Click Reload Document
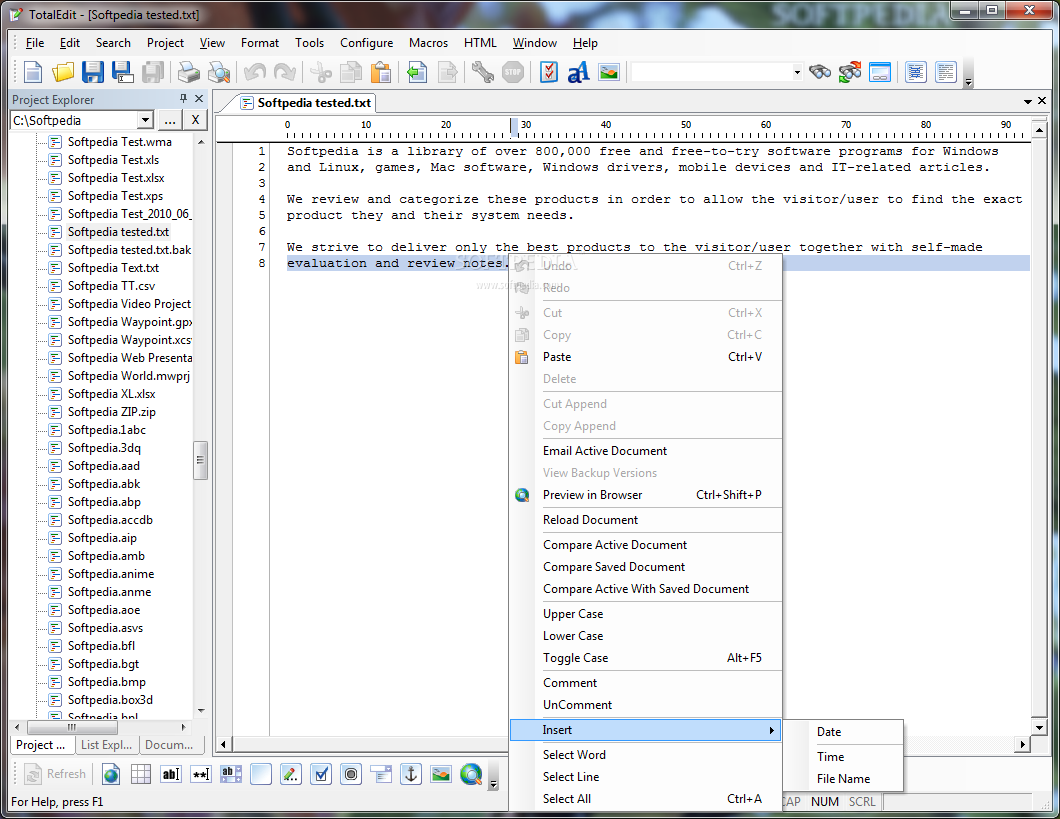The height and width of the screenshot is (819, 1060). (646, 520)
